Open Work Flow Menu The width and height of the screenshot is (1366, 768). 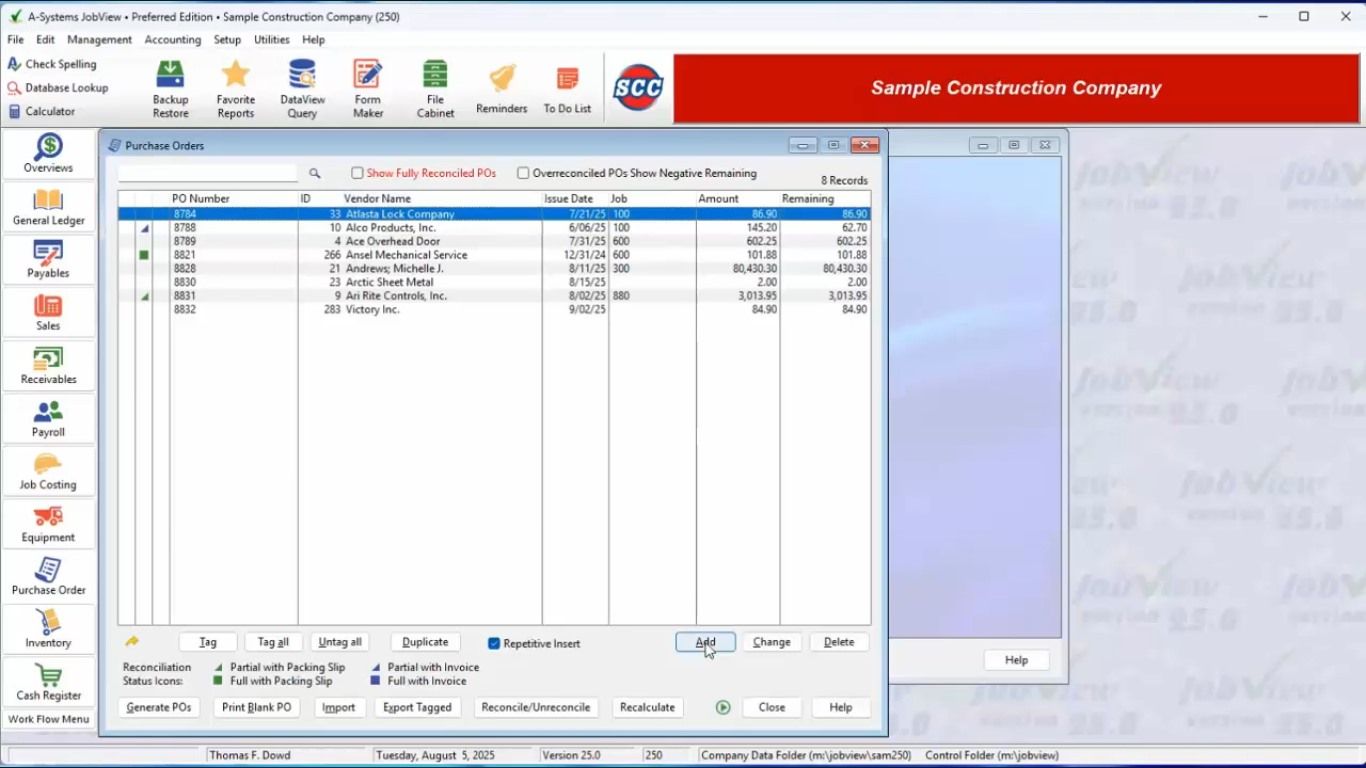tap(48, 719)
